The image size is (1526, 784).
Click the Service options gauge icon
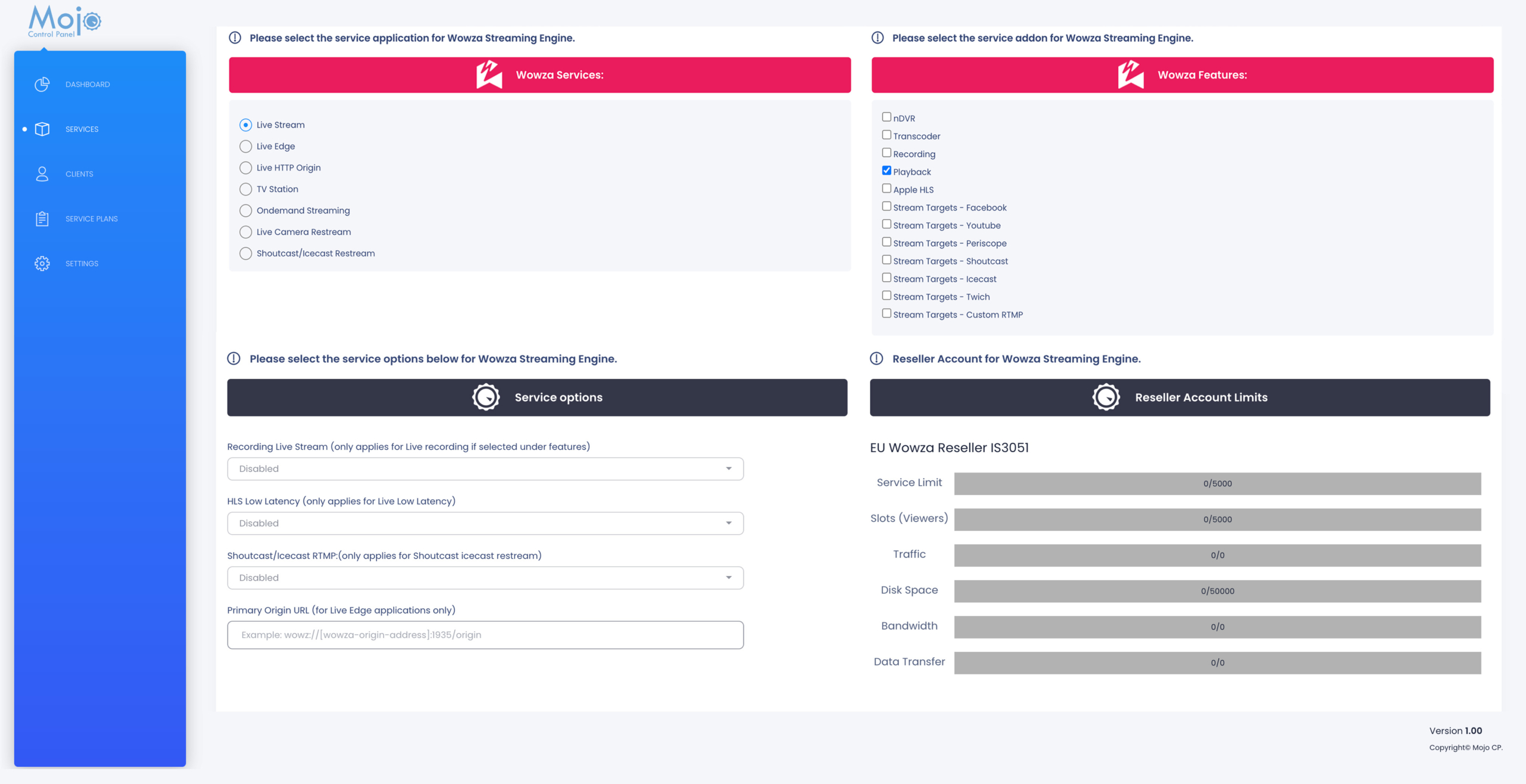tap(486, 397)
